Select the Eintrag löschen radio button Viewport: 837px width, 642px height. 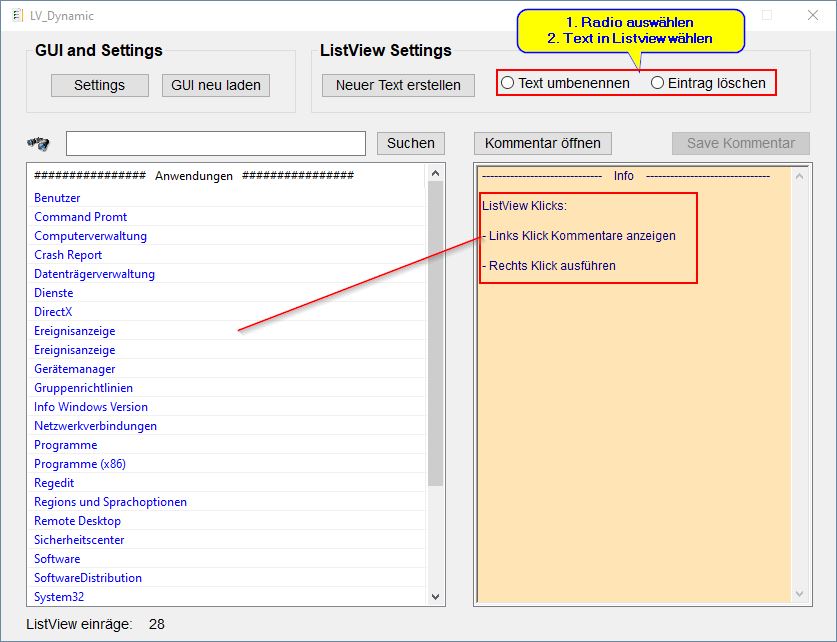coord(657,83)
